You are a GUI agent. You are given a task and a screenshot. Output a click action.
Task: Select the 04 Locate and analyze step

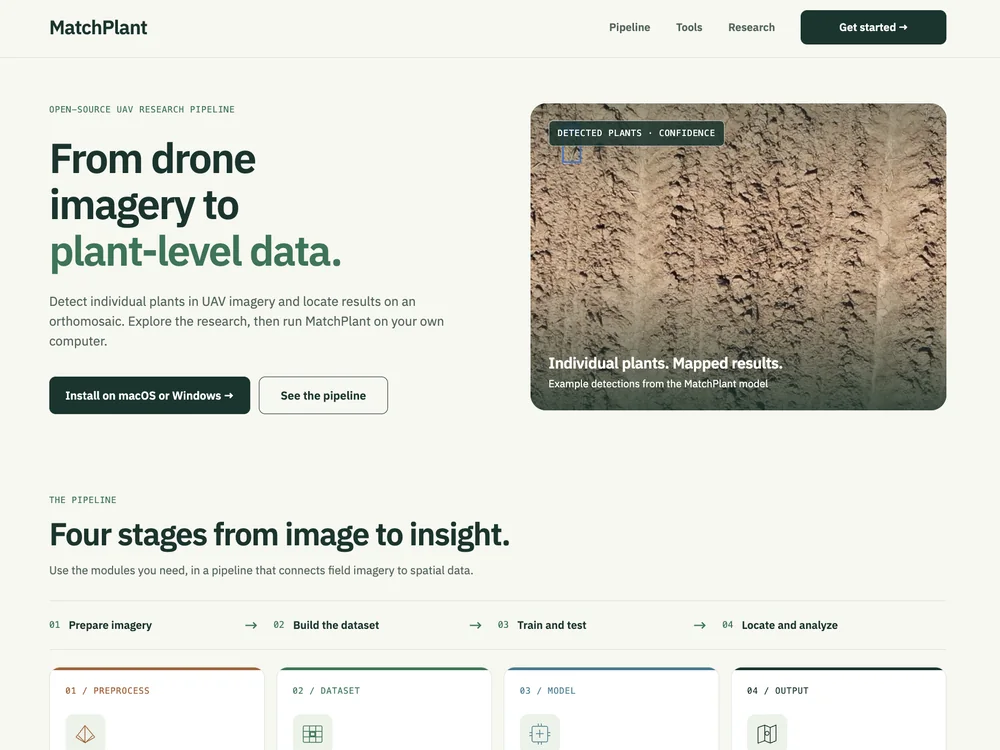pyautogui.click(x=779, y=625)
